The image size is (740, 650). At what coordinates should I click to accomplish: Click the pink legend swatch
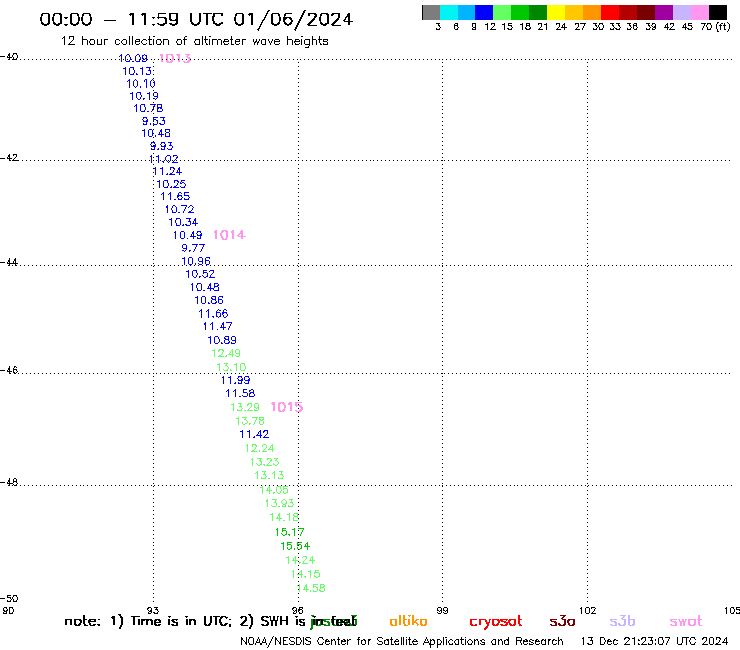(x=700, y=12)
